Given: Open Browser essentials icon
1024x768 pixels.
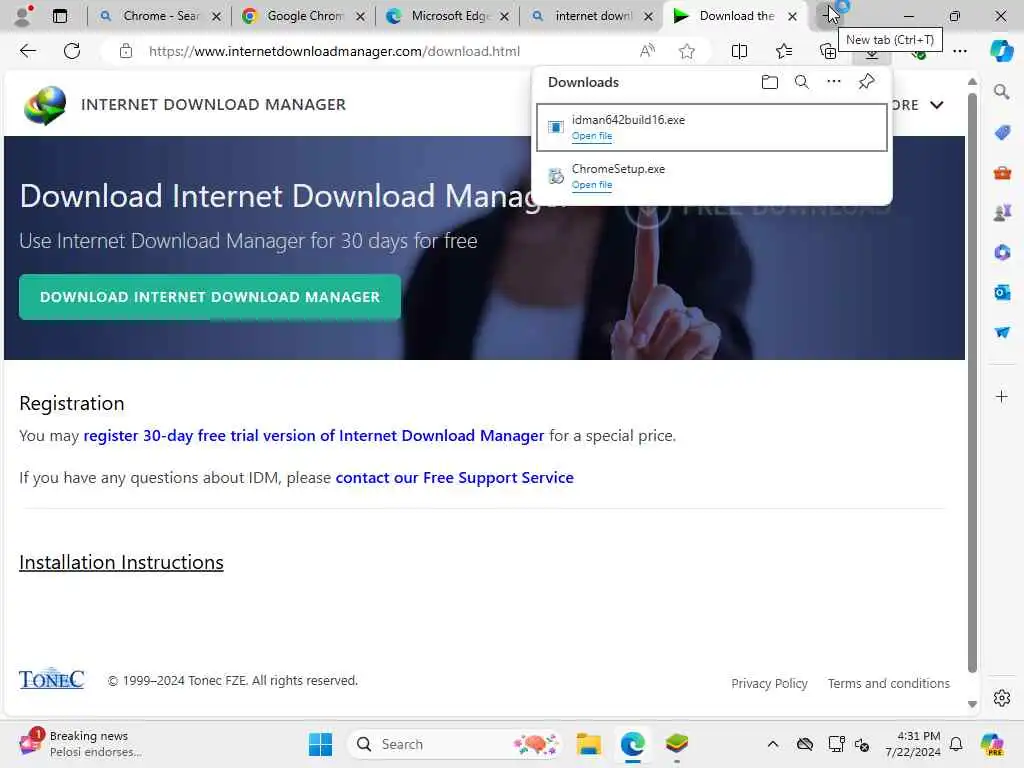Looking at the screenshot, I should pyautogui.click(x=918, y=55).
